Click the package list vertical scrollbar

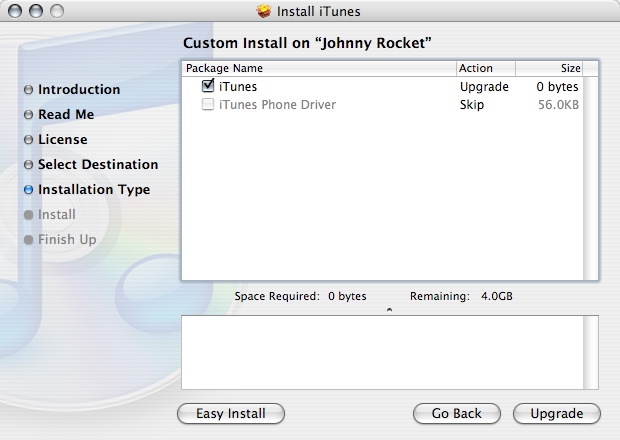click(x=591, y=178)
